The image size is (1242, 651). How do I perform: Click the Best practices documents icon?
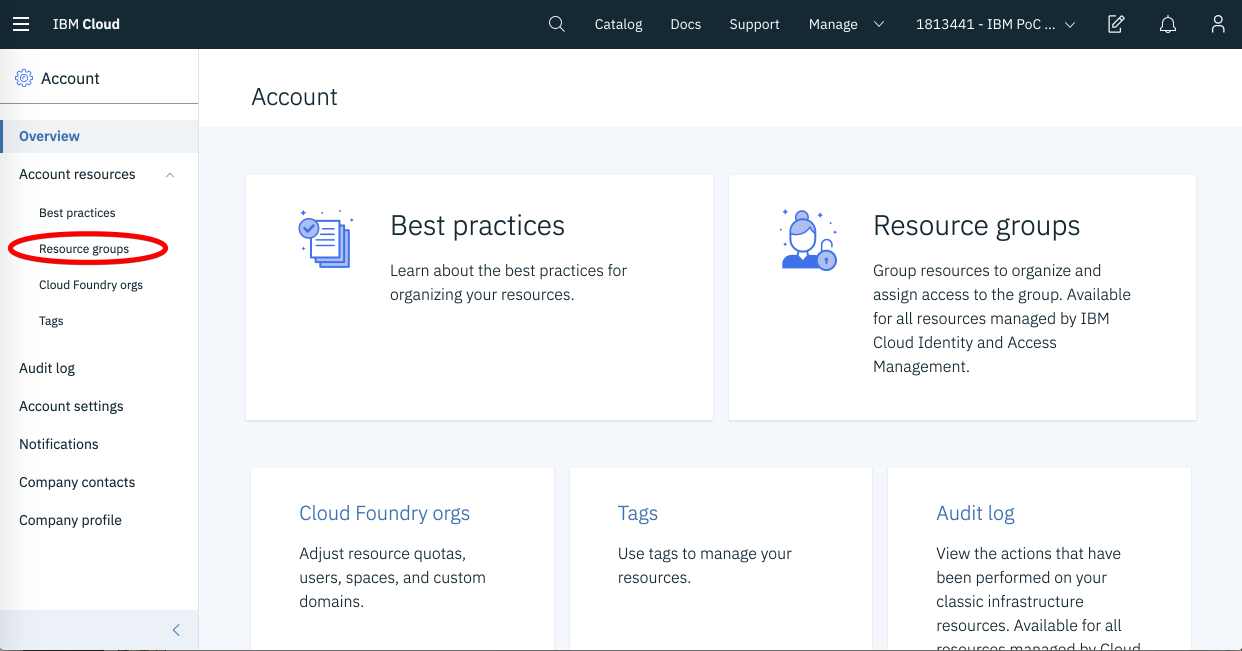point(326,238)
